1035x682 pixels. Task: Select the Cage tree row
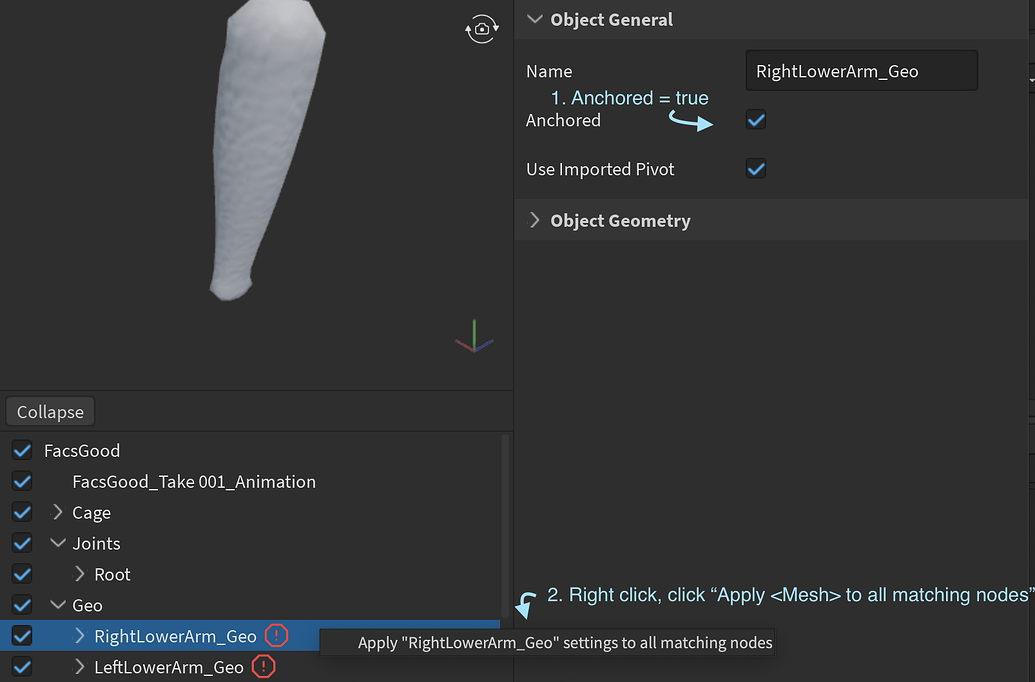tap(250, 512)
